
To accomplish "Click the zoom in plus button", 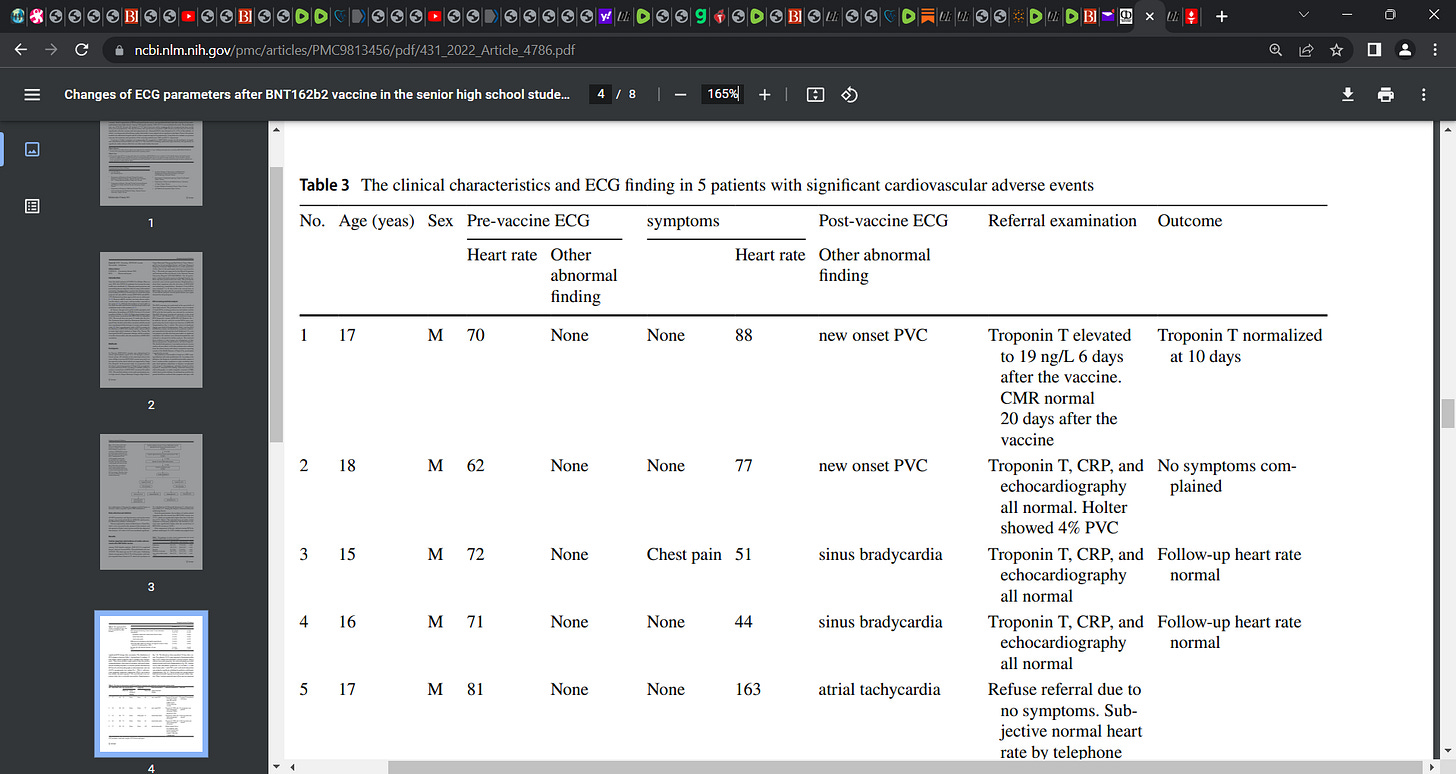I will (x=765, y=94).
